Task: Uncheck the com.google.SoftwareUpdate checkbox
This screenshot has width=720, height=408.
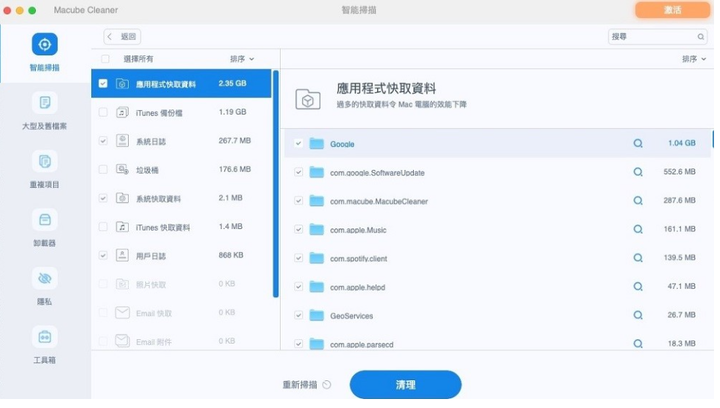Action: [x=298, y=172]
